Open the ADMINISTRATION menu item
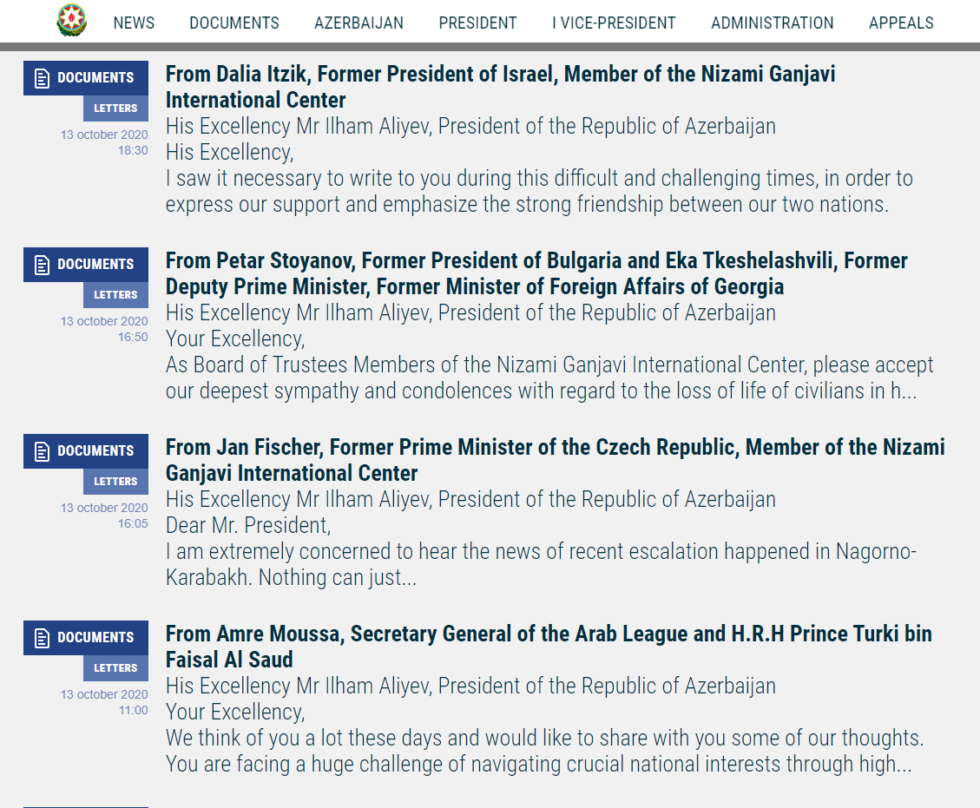 [772, 23]
